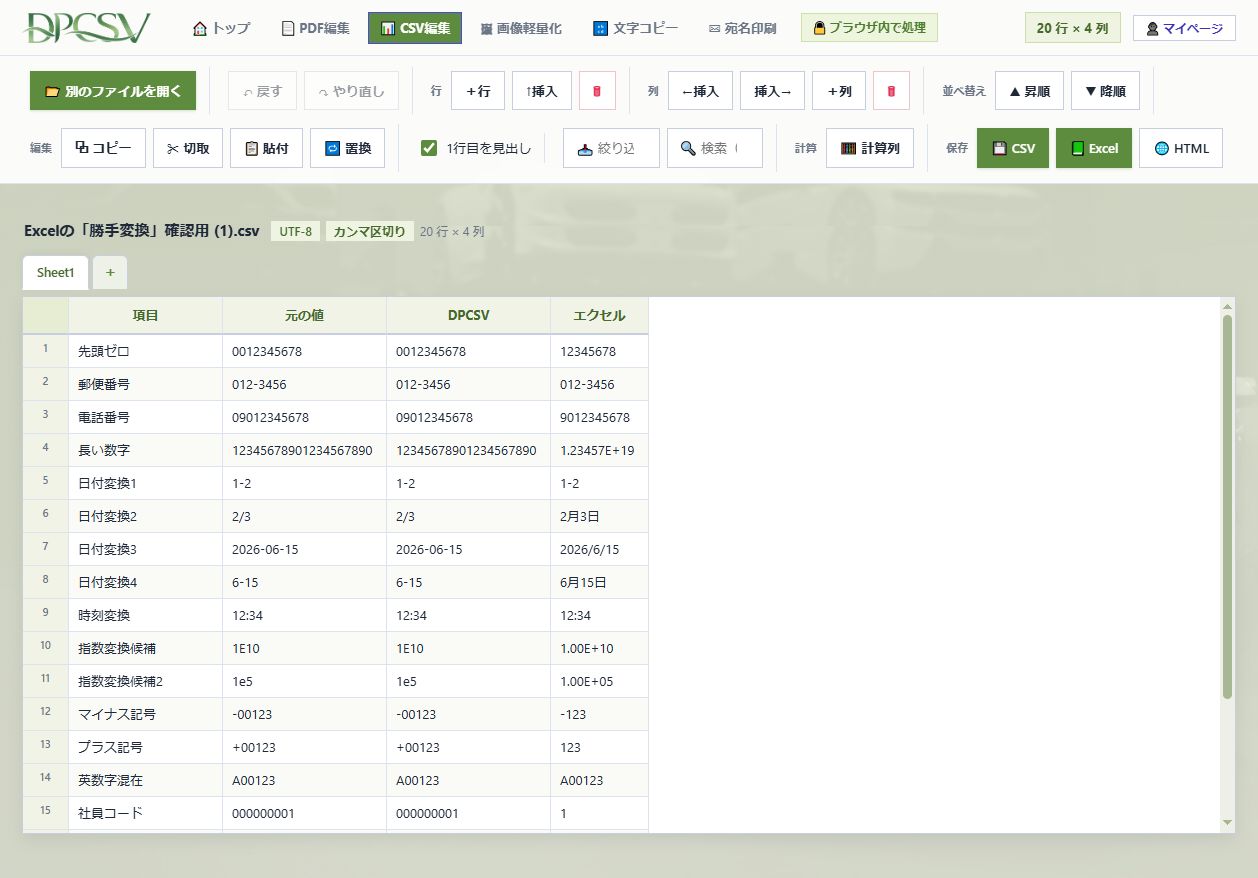Click the scrollbar down arrow
The height and width of the screenshot is (878, 1258).
point(1227,822)
